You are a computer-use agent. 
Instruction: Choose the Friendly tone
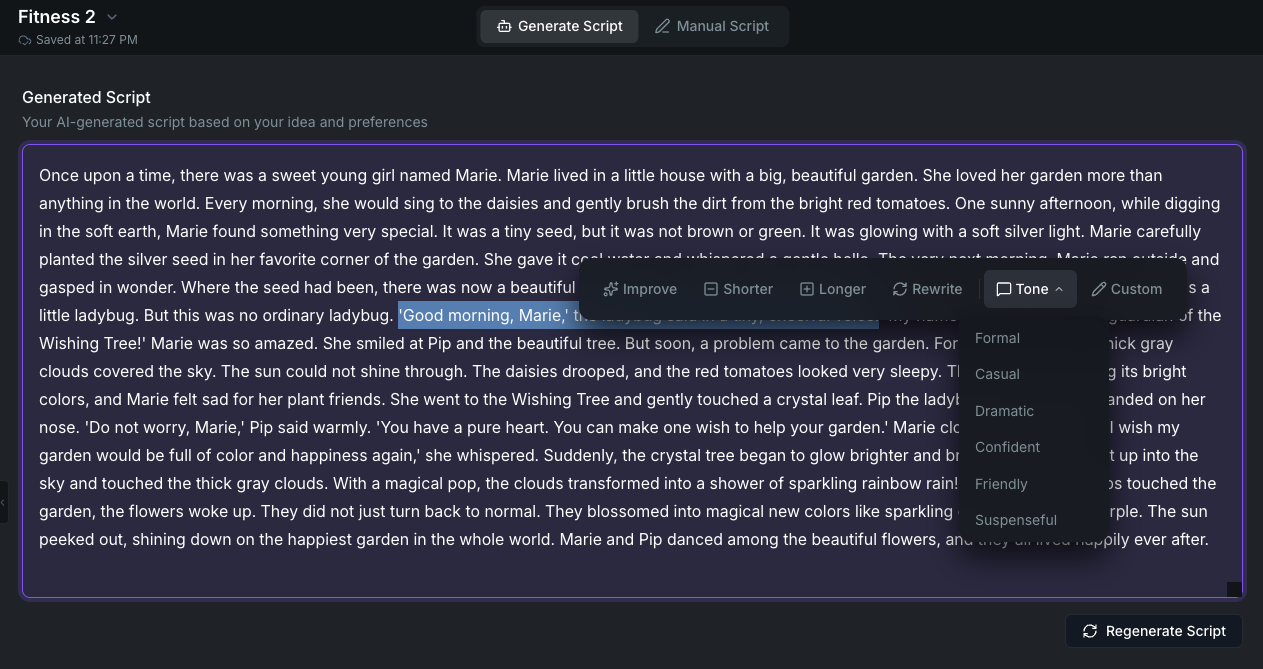(x=1001, y=484)
